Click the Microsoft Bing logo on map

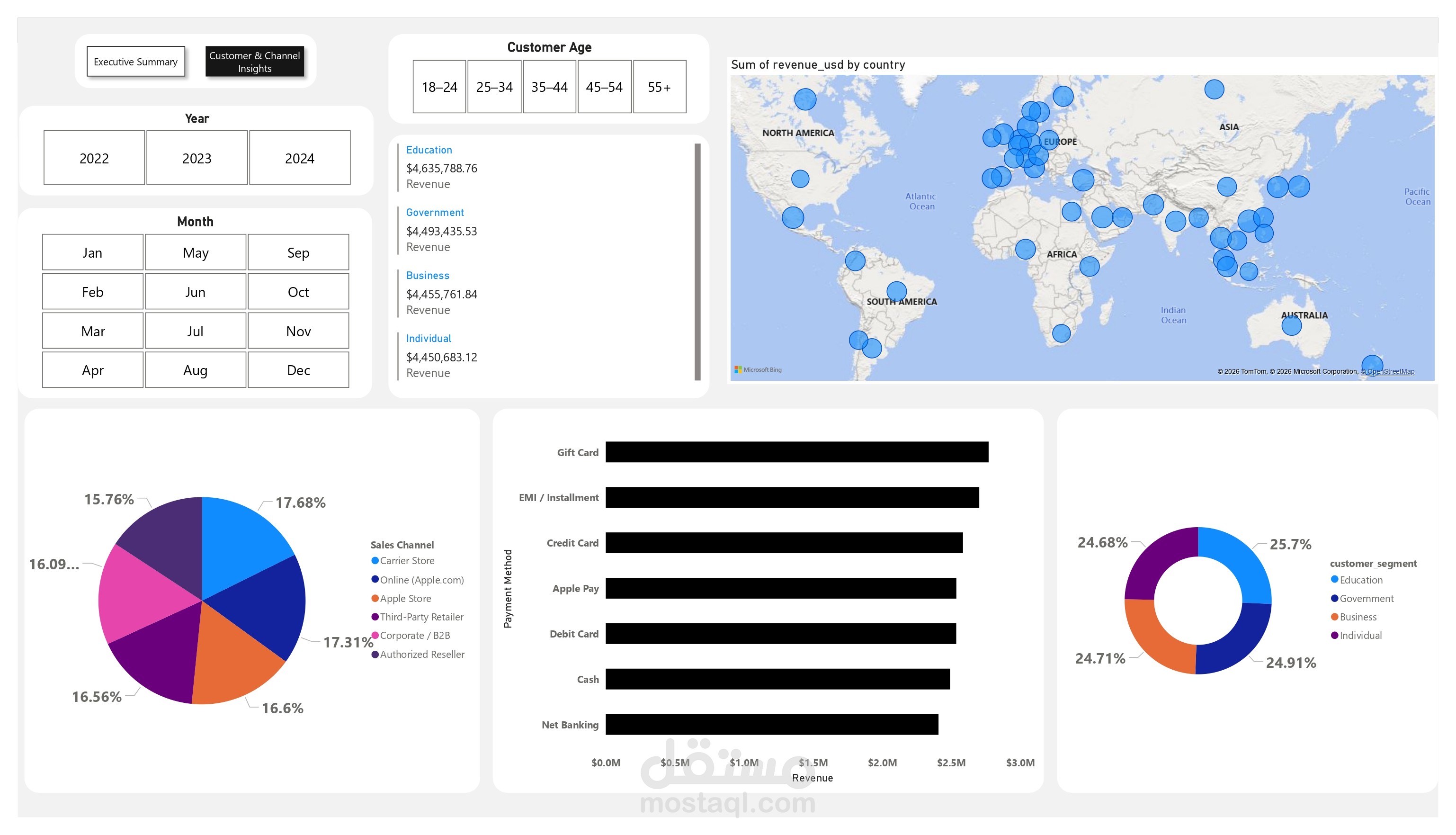click(758, 370)
